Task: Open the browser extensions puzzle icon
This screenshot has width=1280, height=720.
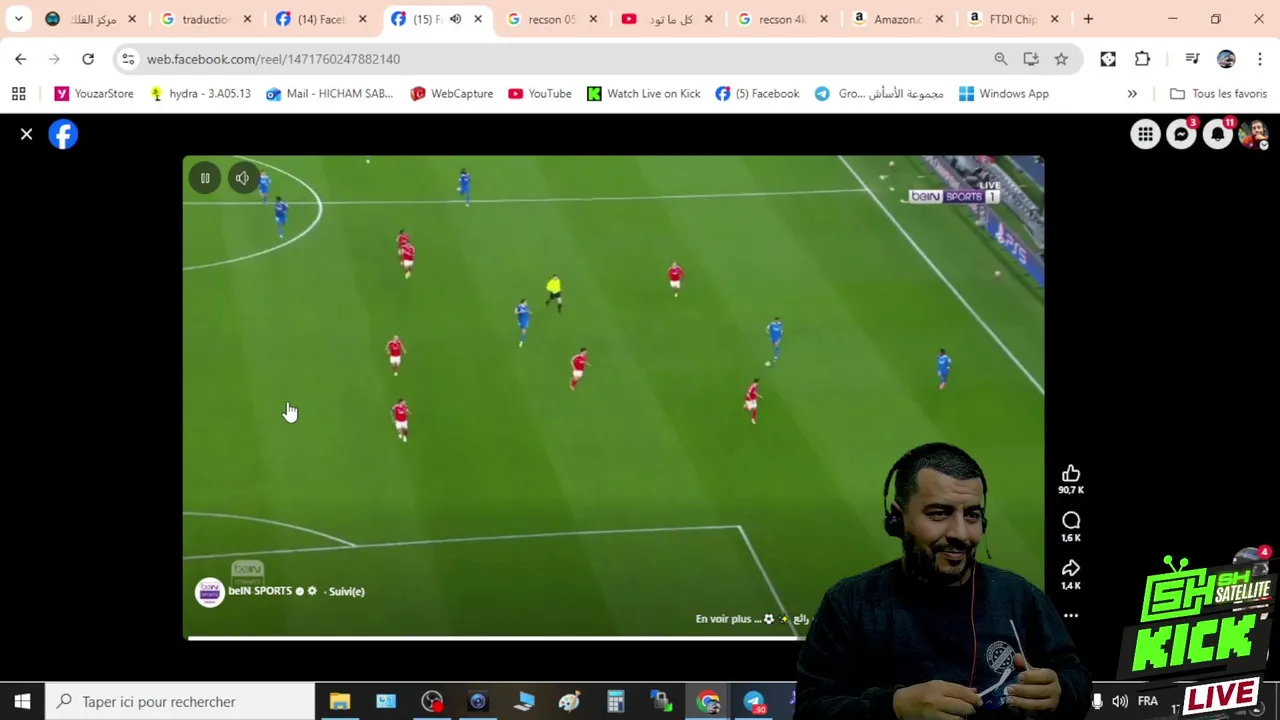Action: click(x=1142, y=59)
